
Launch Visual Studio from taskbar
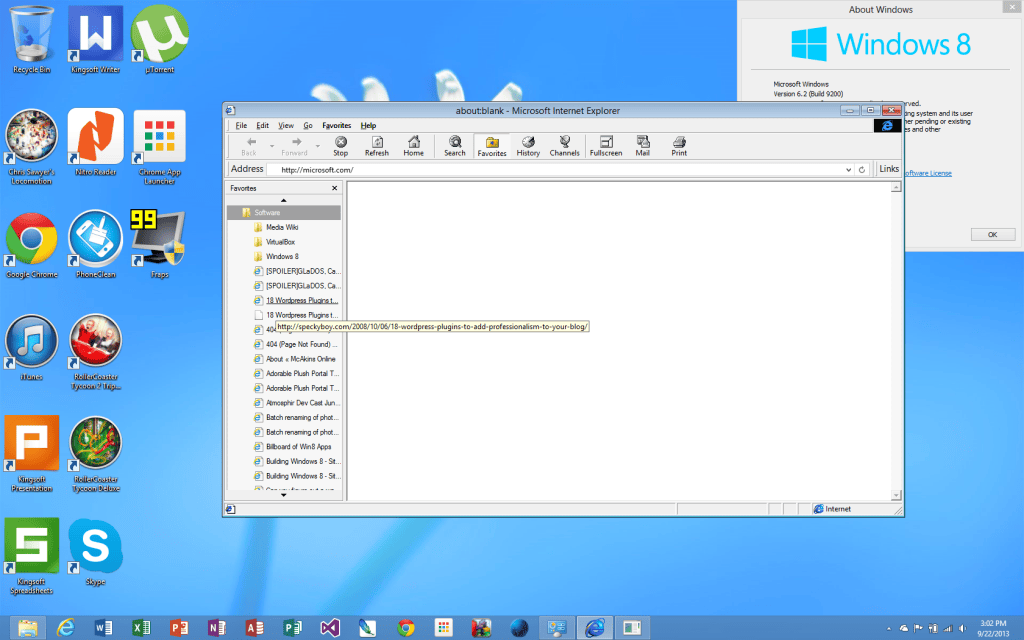[x=330, y=628]
